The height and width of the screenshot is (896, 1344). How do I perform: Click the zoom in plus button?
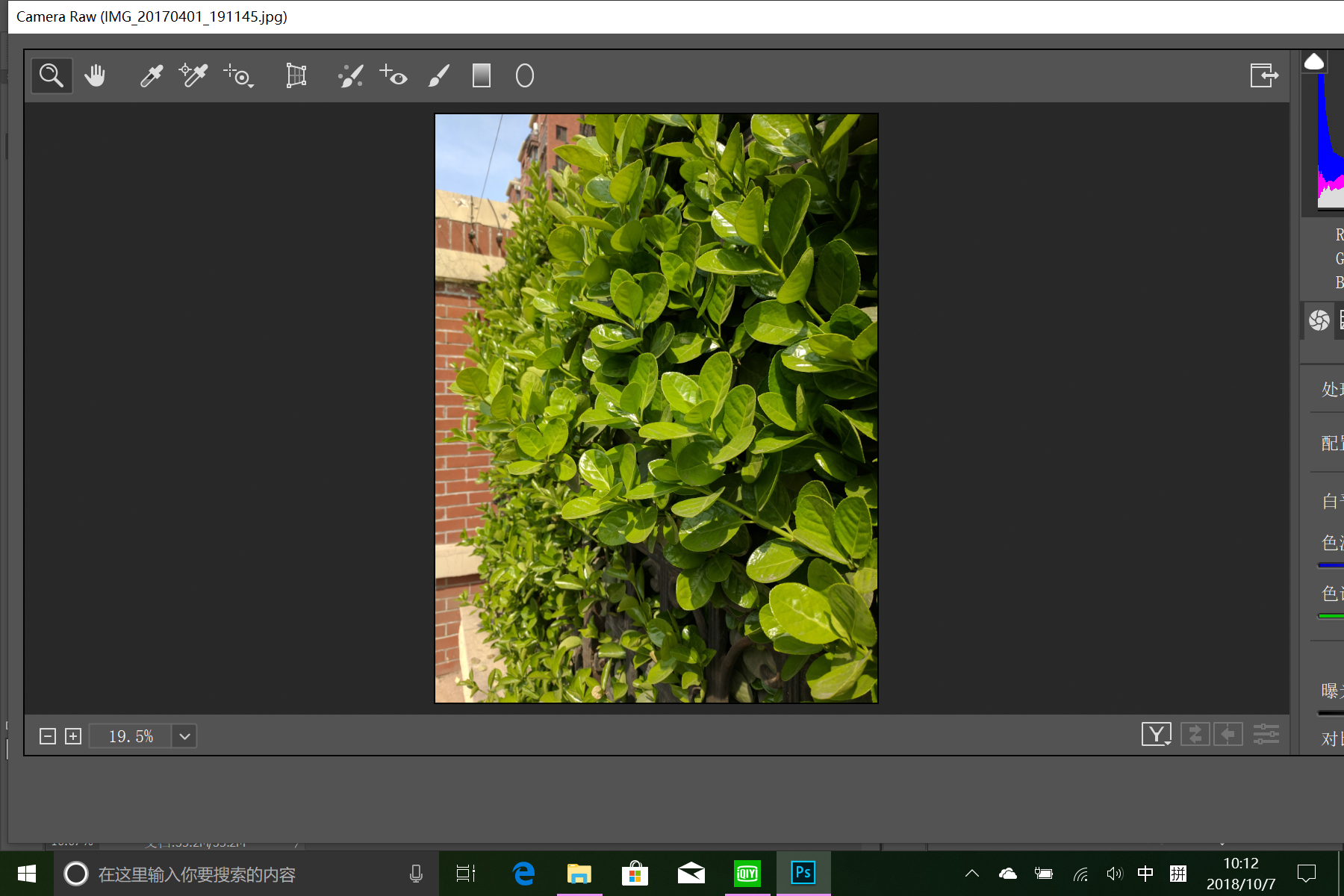[73, 736]
